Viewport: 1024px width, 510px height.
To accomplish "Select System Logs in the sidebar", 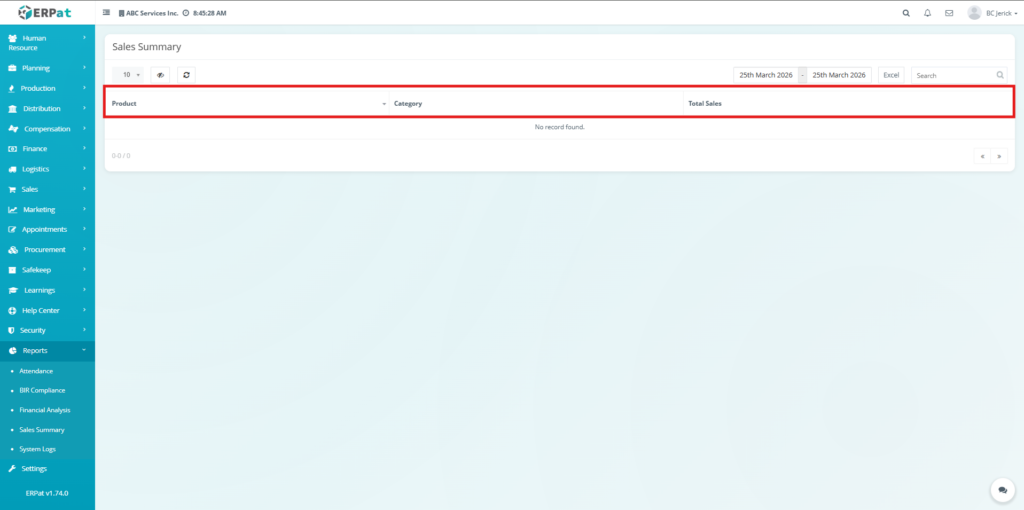I will pos(37,449).
